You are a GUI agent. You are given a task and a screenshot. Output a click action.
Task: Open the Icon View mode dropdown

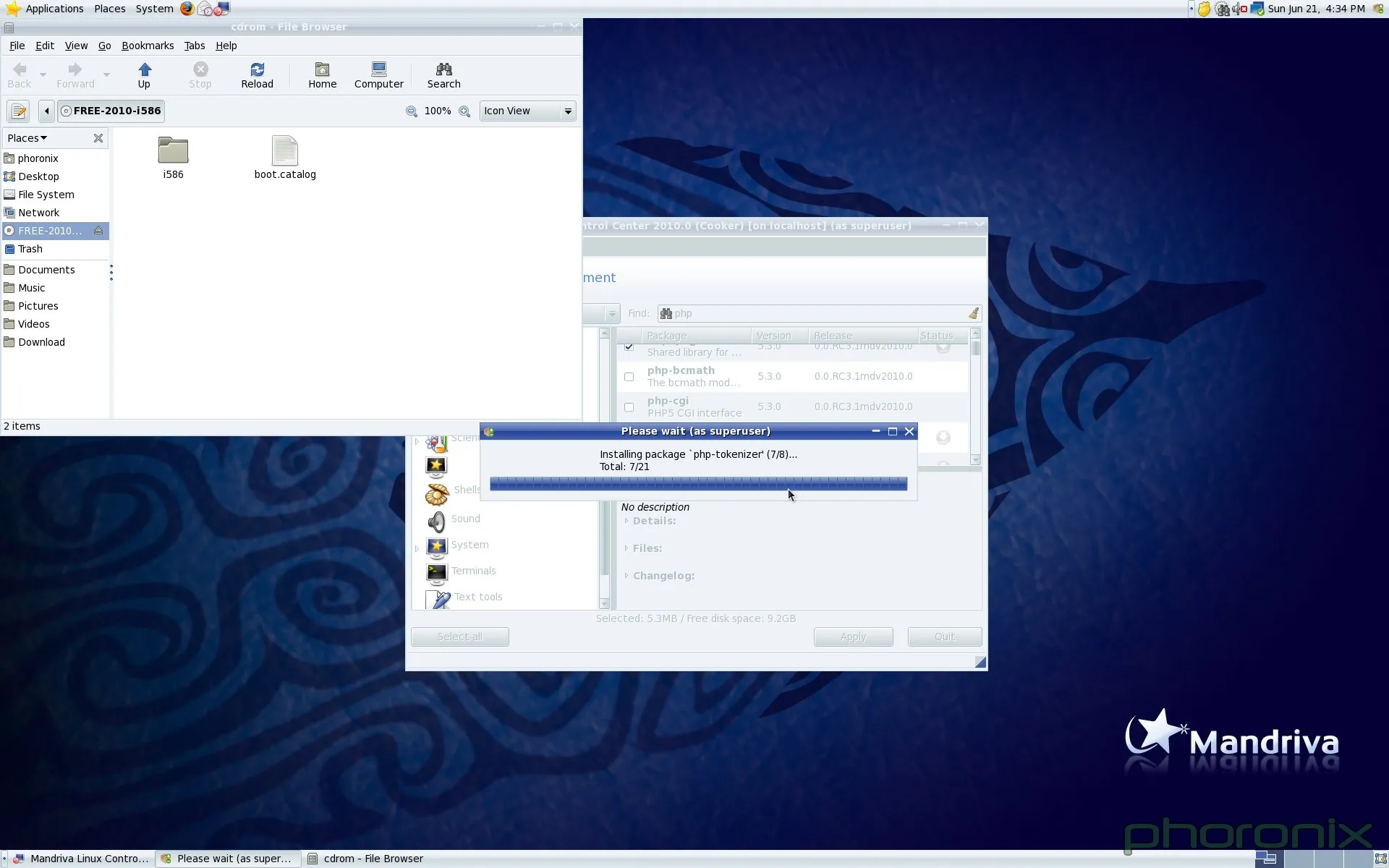527,111
